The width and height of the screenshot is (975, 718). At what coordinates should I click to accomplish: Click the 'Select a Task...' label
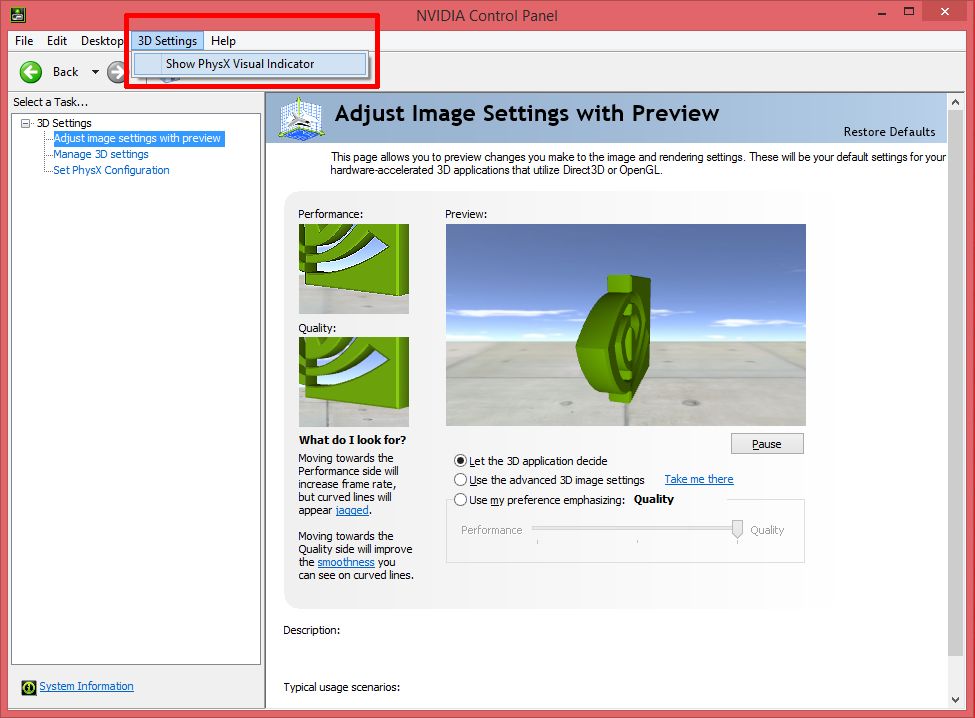[x=50, y=102]
